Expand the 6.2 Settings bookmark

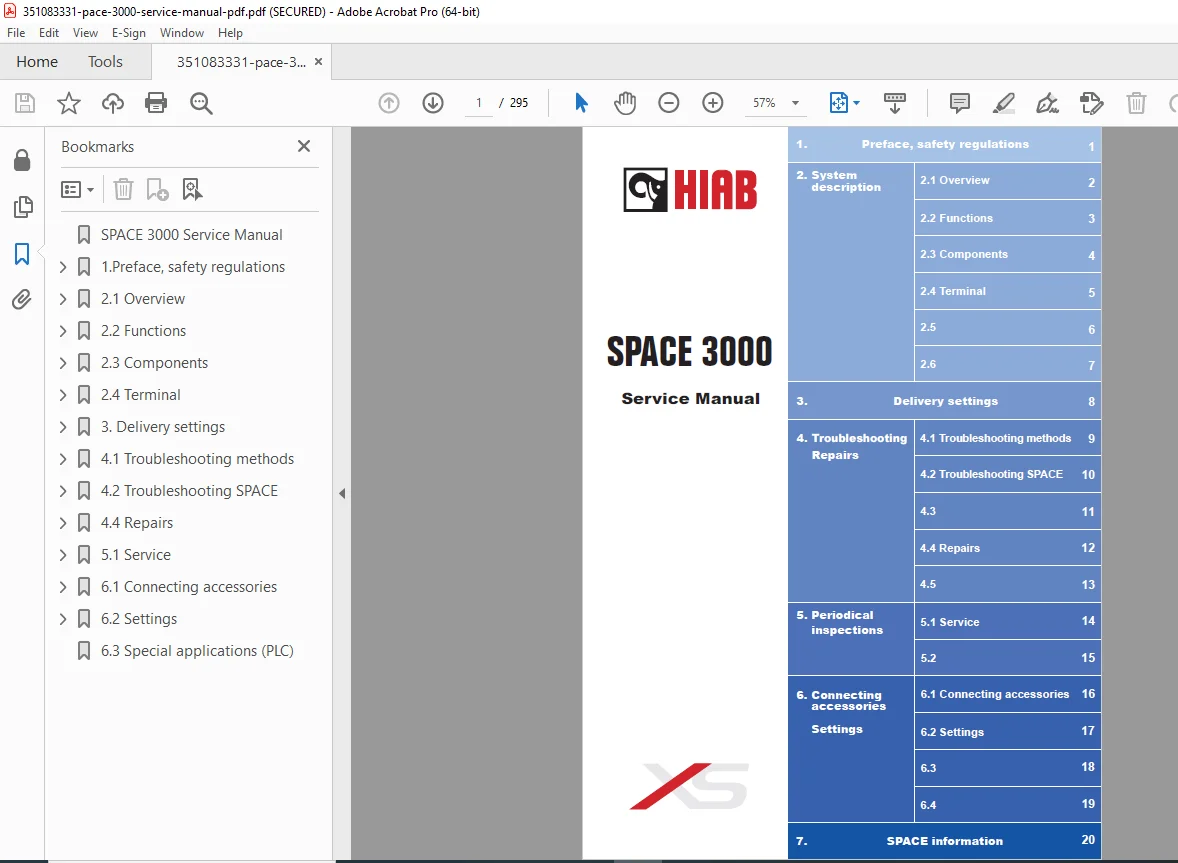63,619
